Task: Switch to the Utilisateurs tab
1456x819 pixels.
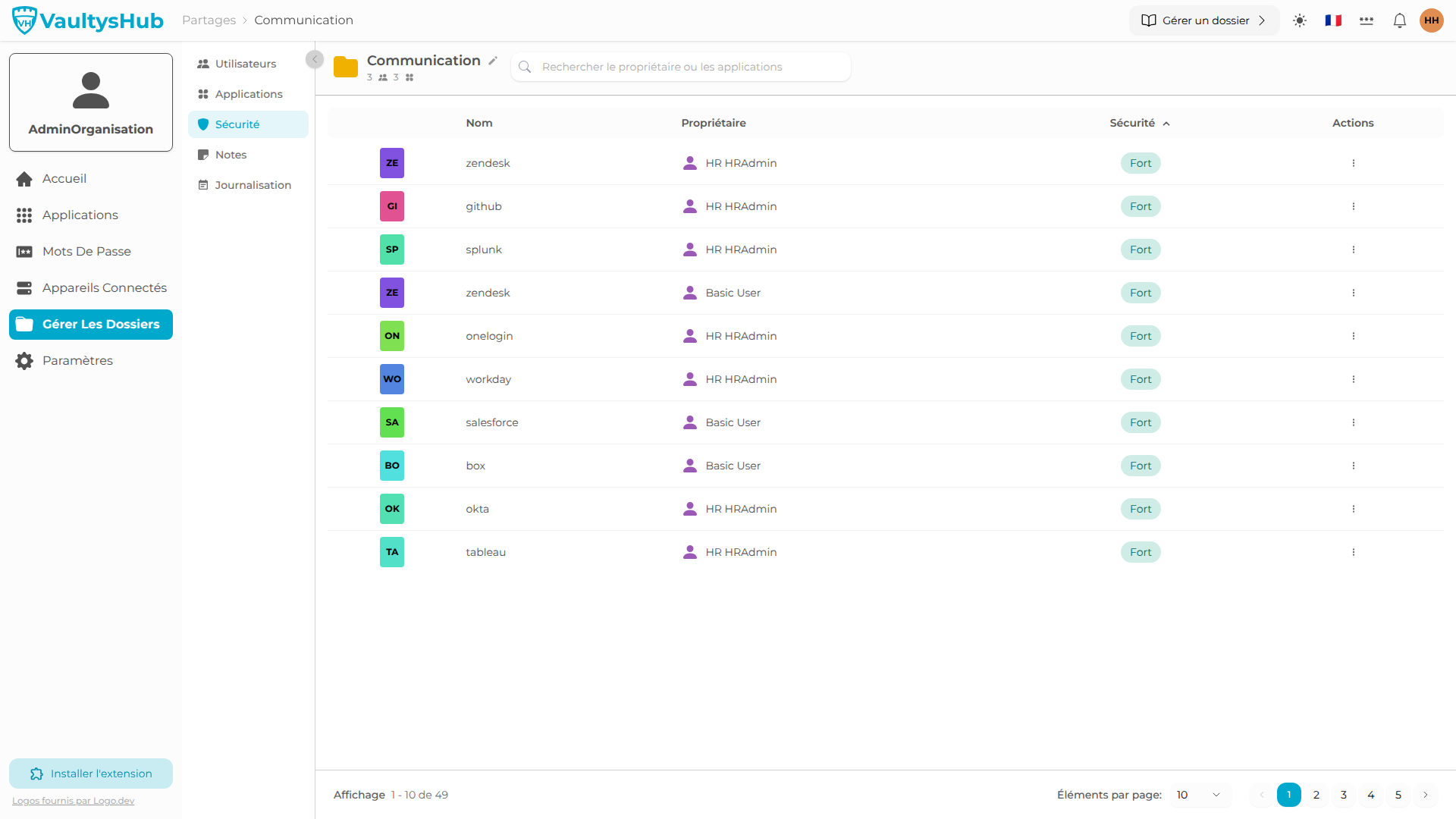Action: pyautogui.click(x=248, y=64)
